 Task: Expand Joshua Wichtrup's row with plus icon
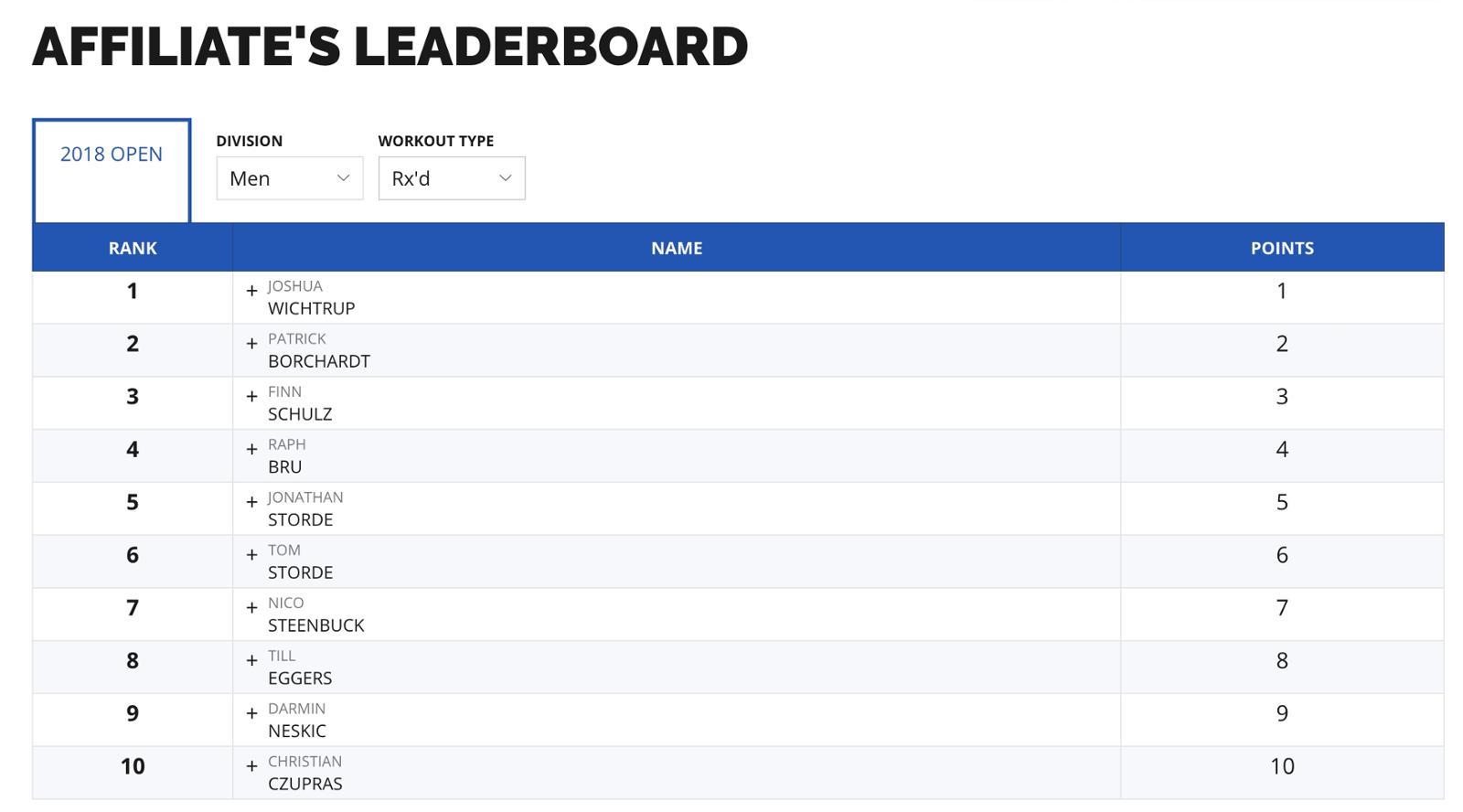pyautogui.click(x=251, y=291)
